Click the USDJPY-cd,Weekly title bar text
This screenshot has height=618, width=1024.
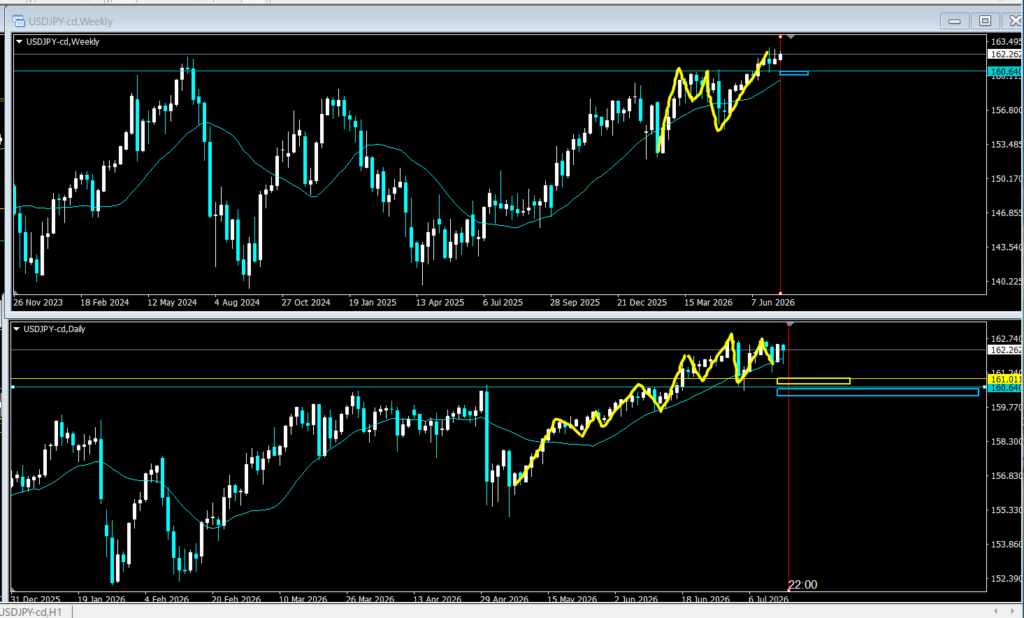point(71,22)
